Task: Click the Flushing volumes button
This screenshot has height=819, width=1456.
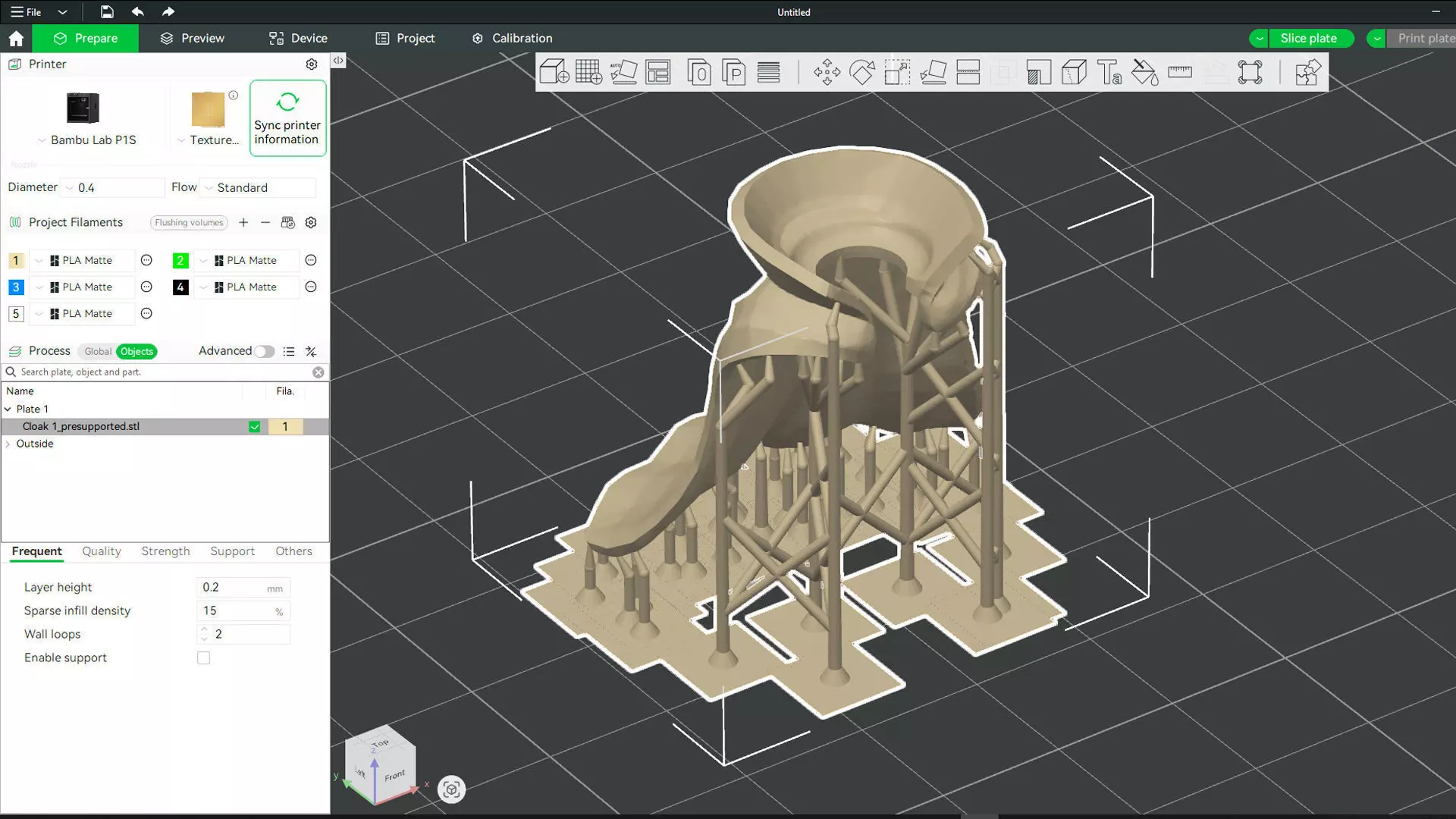Action: [189, 223]
